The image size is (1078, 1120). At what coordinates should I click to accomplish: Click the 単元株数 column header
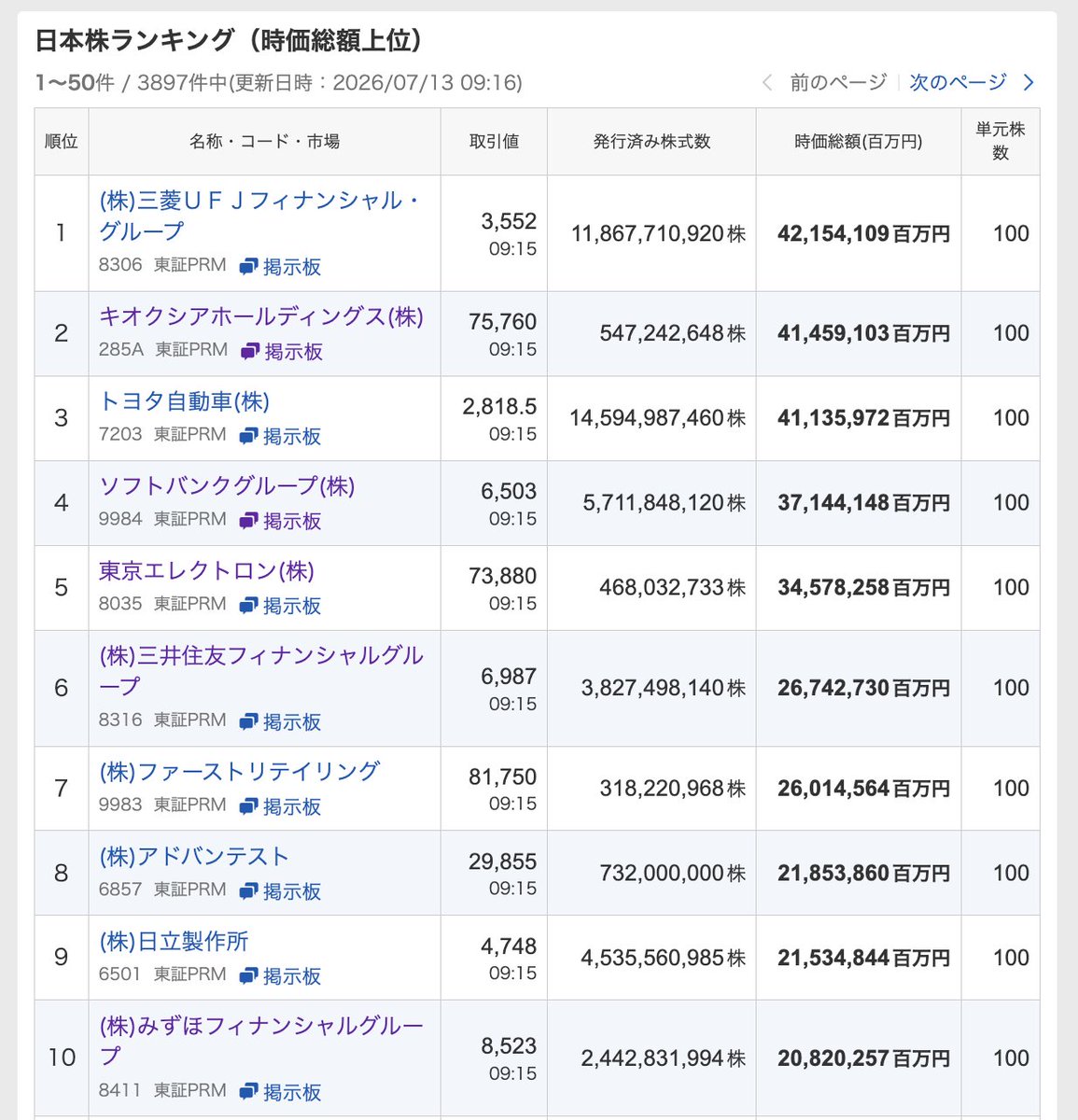(1001, 142)
